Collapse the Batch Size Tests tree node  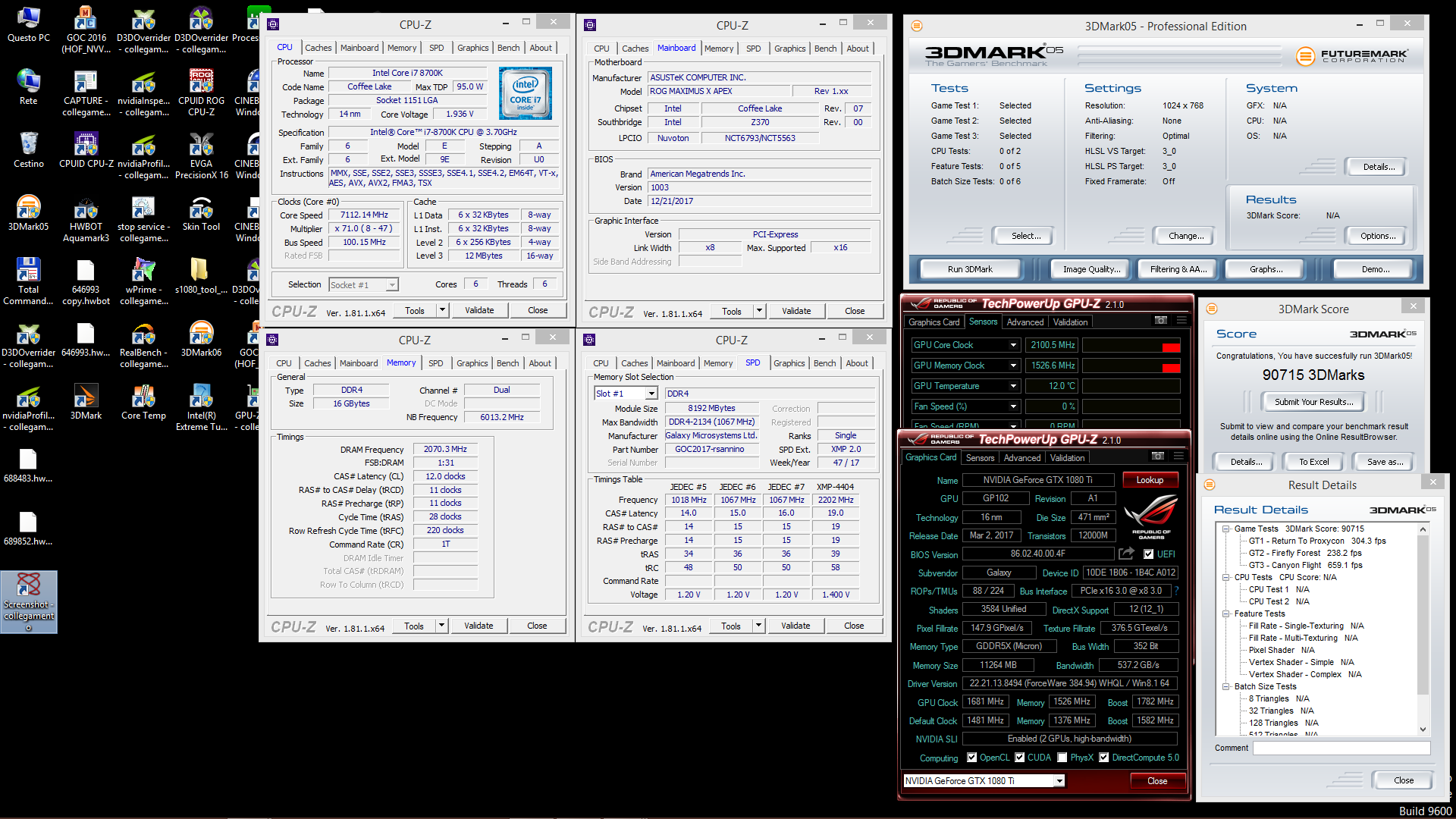1225,686
